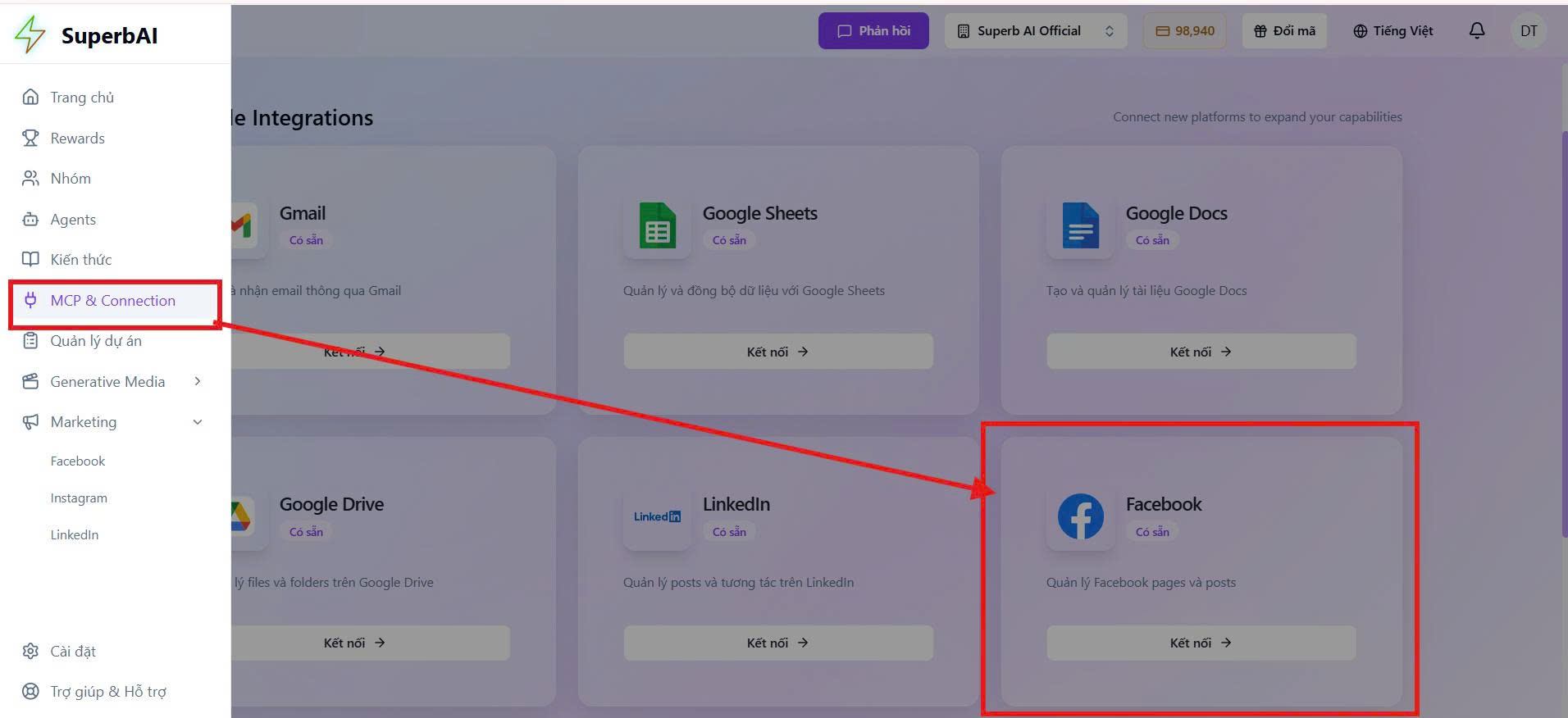Click the page vertical scrollbar

[1564, 334]
